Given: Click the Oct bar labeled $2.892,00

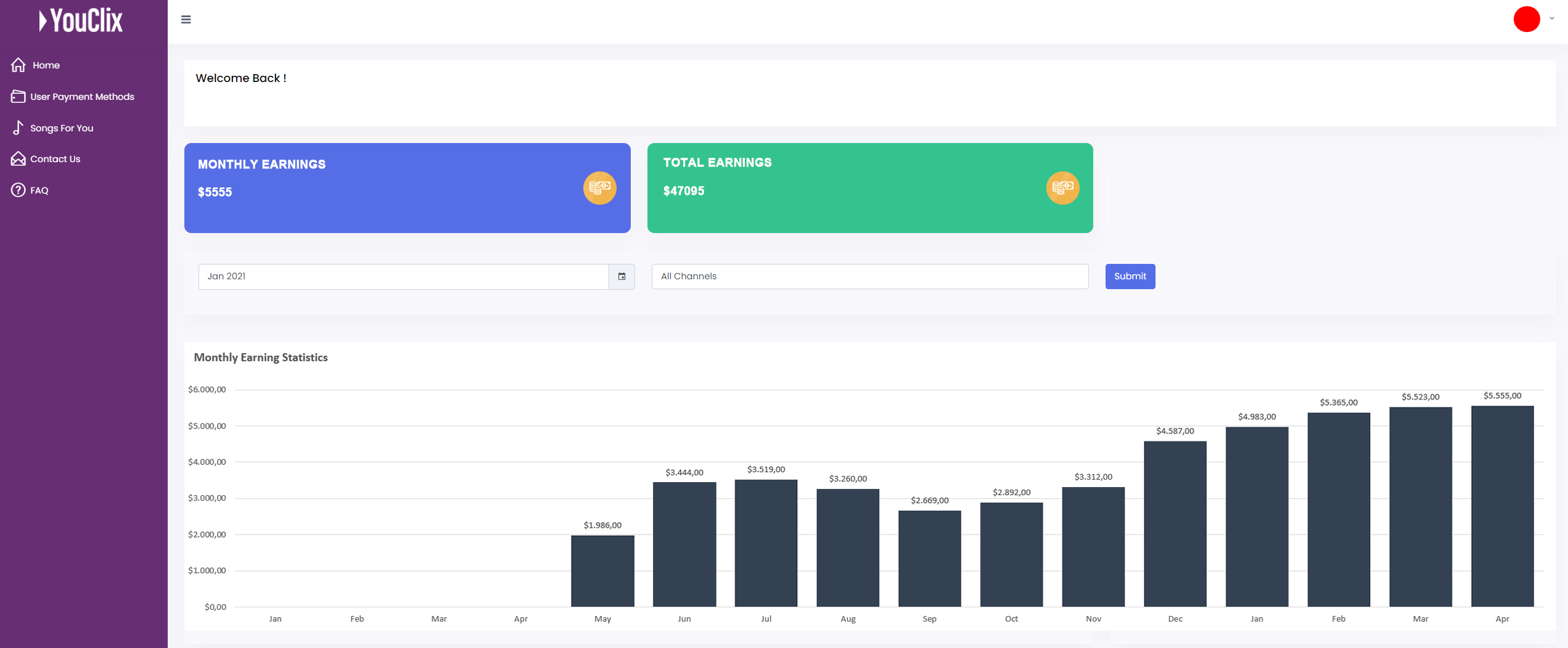Looking at the screenshot, I should point(1011,555).
